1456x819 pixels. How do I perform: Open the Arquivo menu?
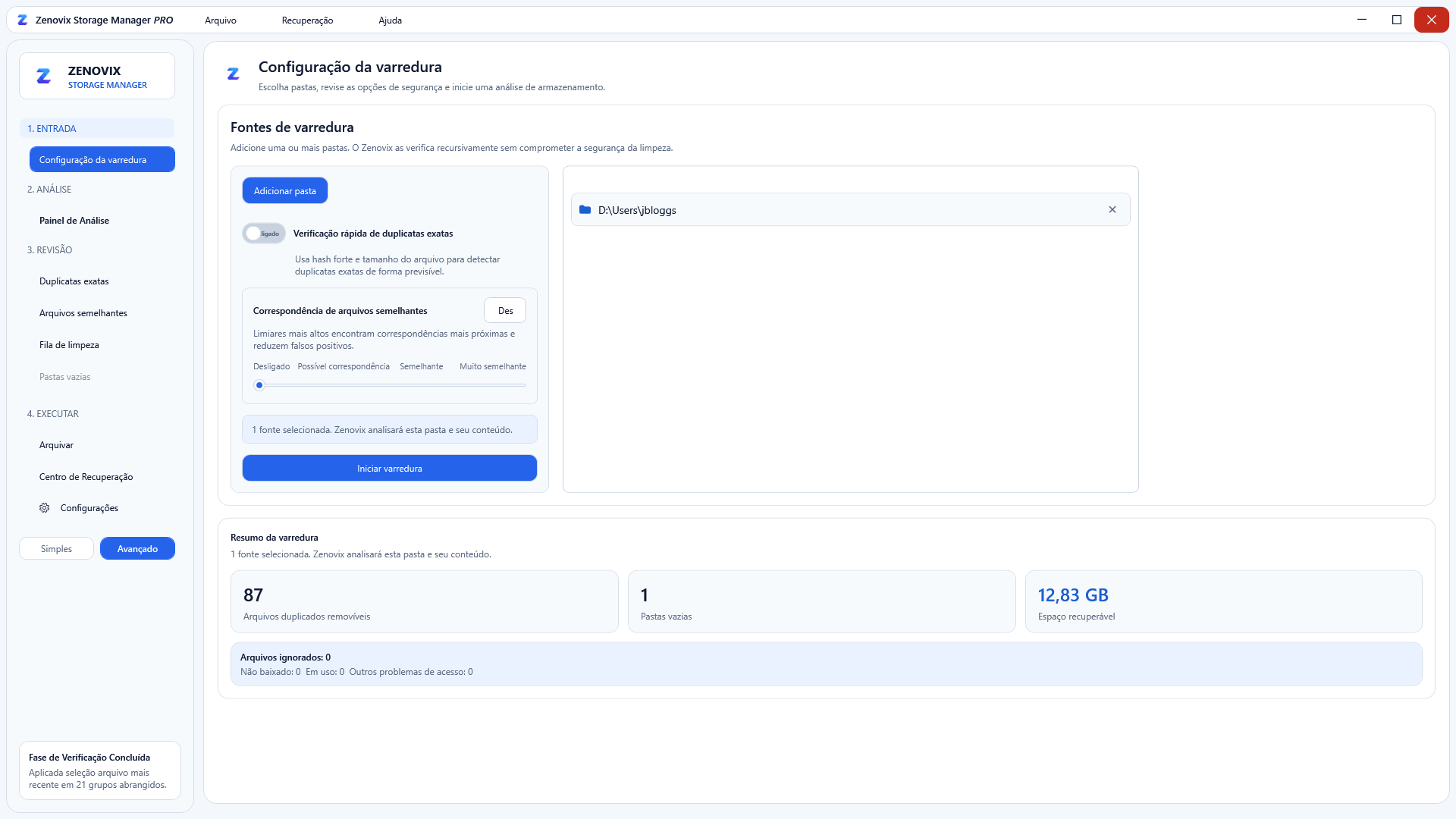tap(221, 20)
